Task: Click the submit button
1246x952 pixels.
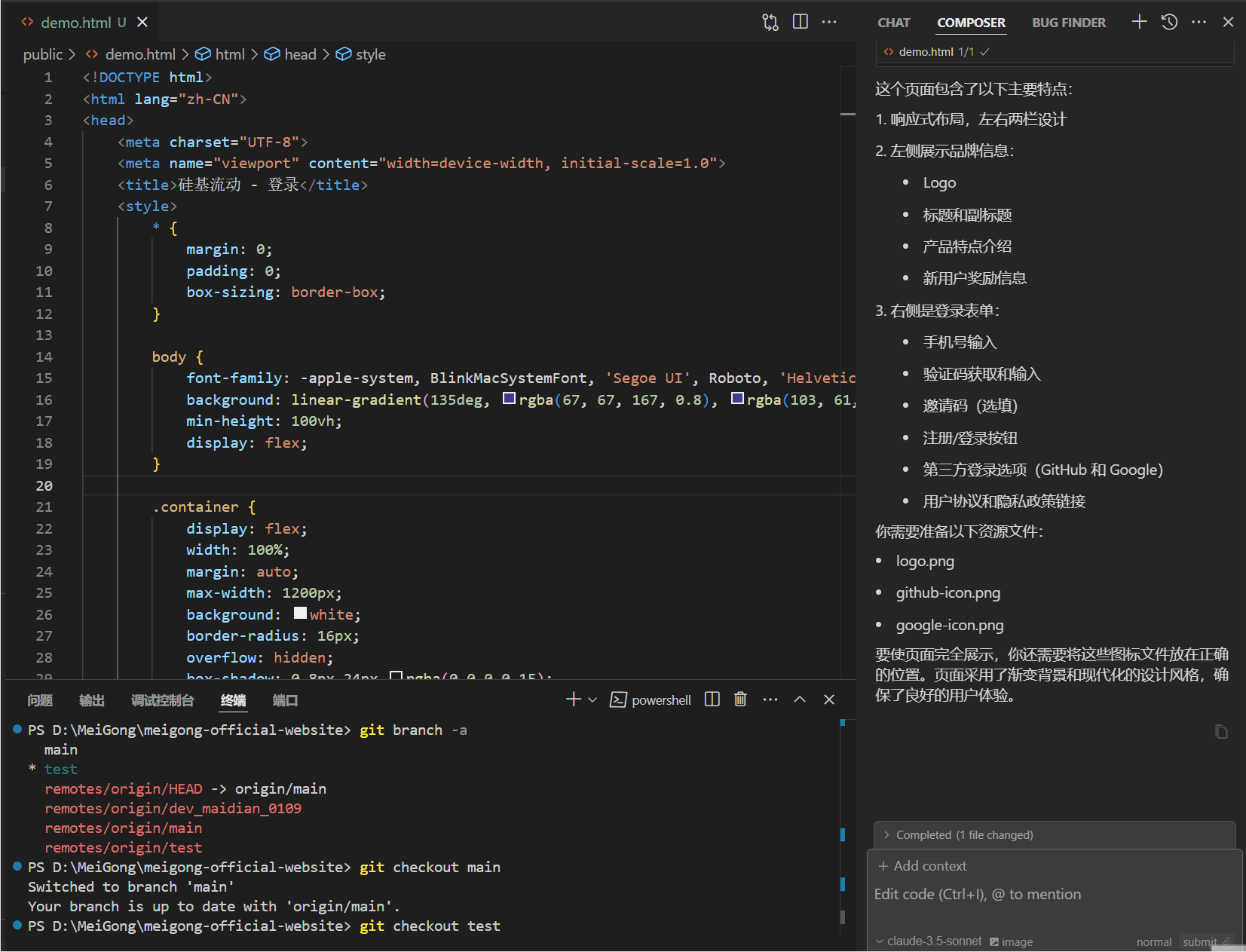Action: tap(1200, 941)
